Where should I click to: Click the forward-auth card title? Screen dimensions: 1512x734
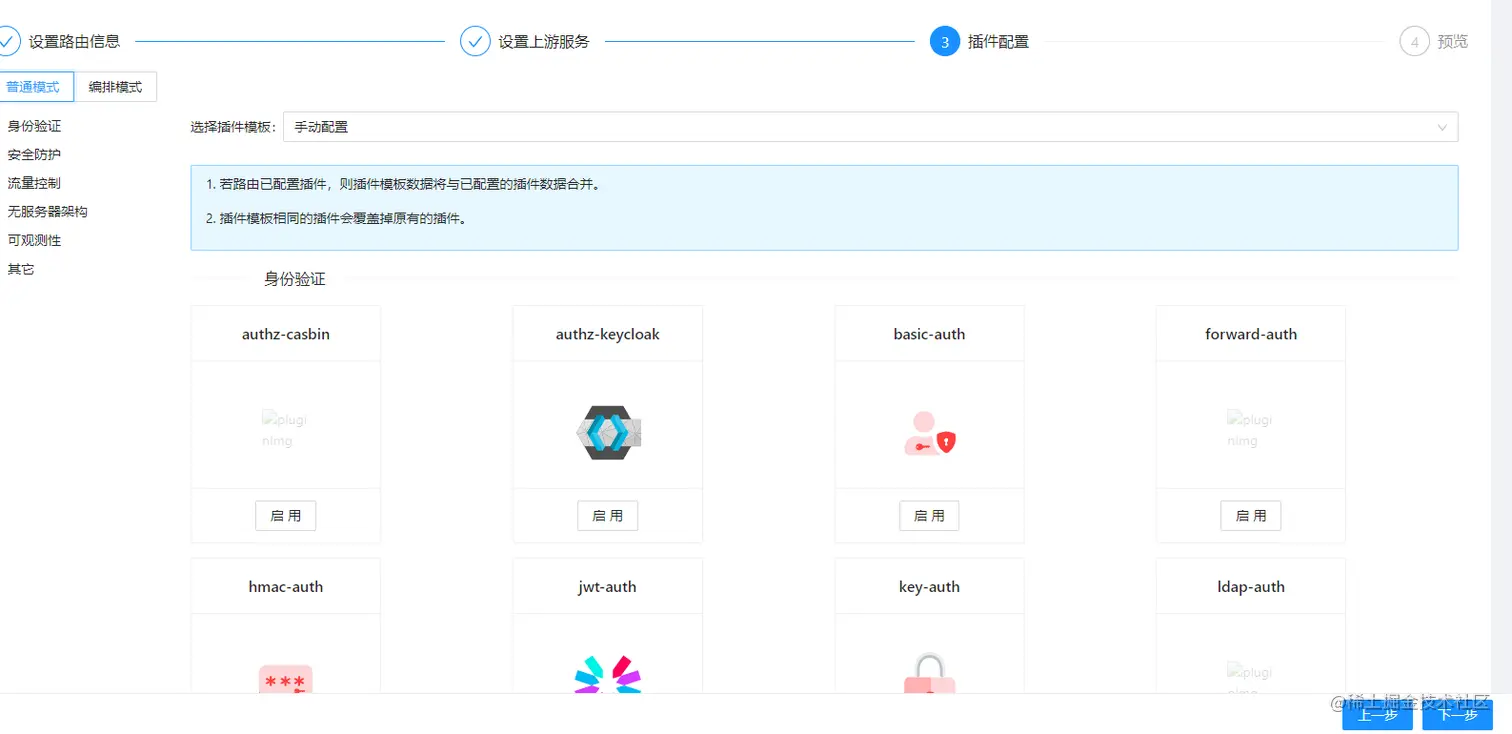tap(1251, 334)
